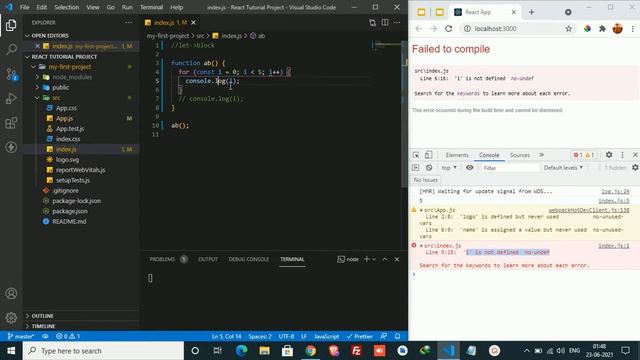This screenshot has height=360, width=640.
Task: Open notifications bell in status bar
Action: (397, 336)
